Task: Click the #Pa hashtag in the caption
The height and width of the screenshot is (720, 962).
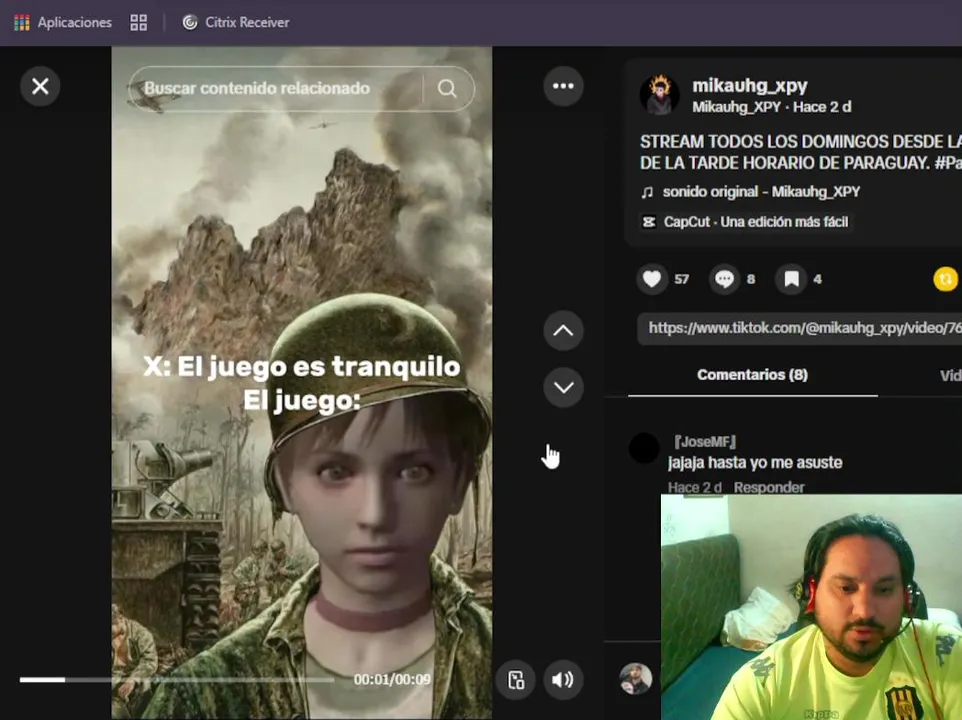Action: [x=948, y=163]
